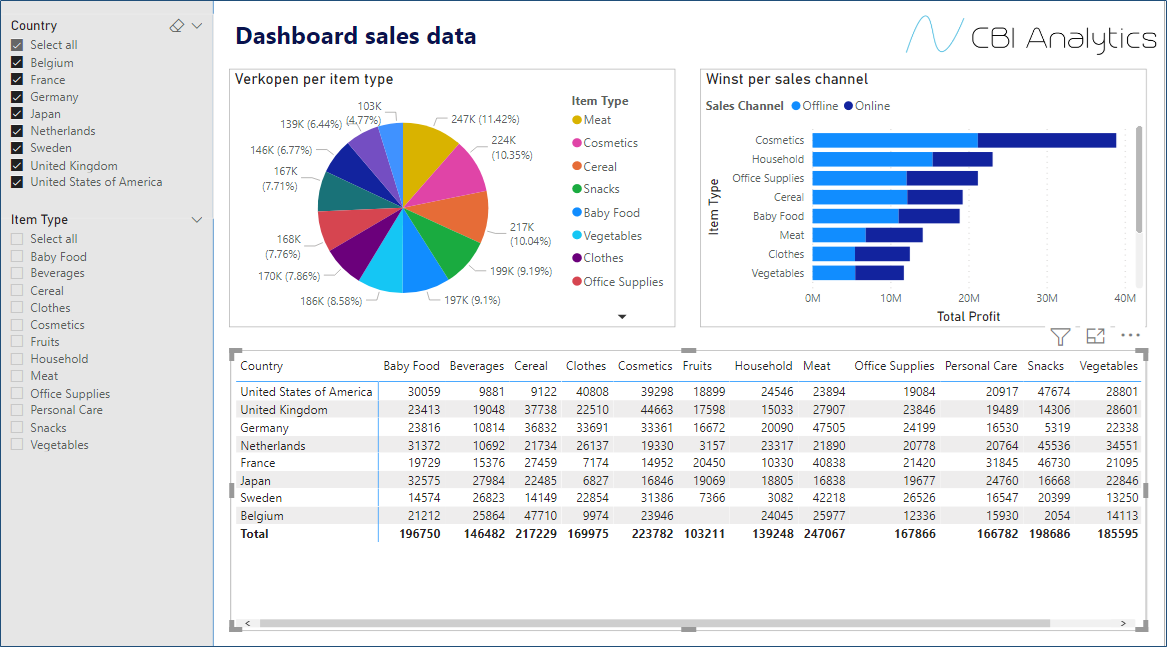Enable Select all in the Item Type slicer

pyautogui.click(x=17, y=238)
